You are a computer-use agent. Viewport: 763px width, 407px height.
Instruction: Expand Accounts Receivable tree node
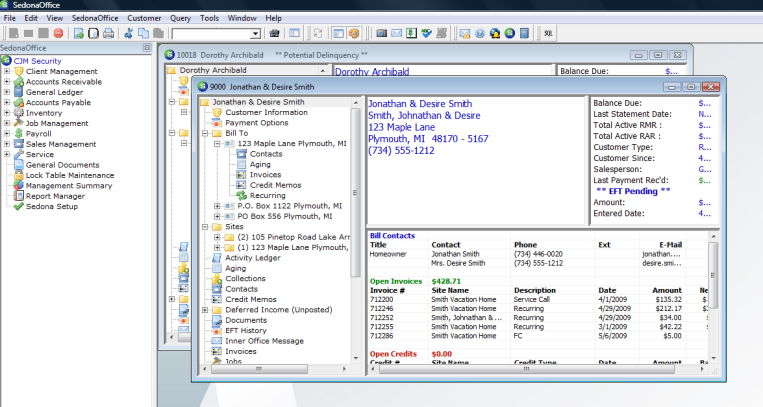click(x=7, y=82)
